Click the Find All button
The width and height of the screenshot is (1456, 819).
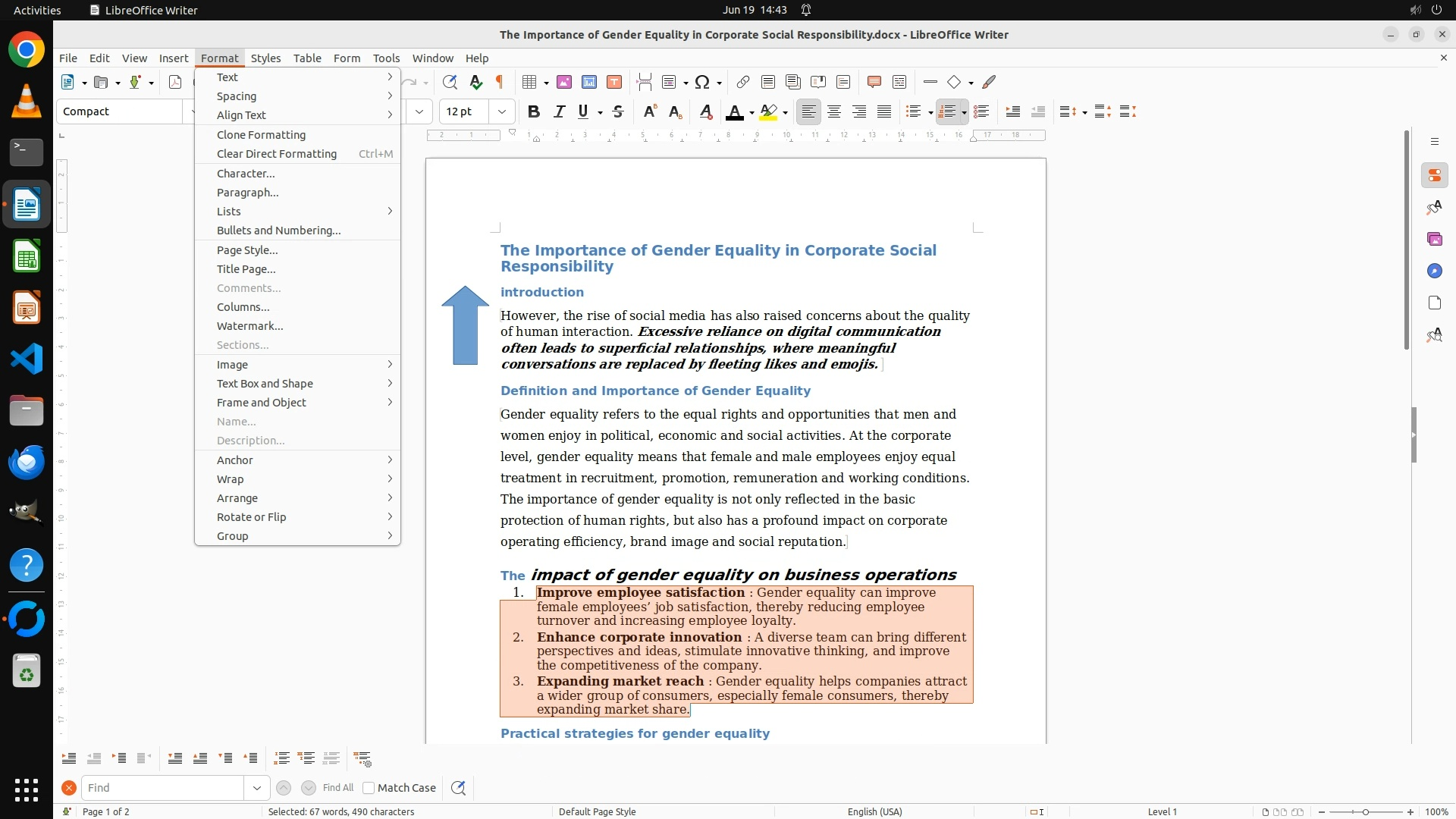click(x=338, y=788)
